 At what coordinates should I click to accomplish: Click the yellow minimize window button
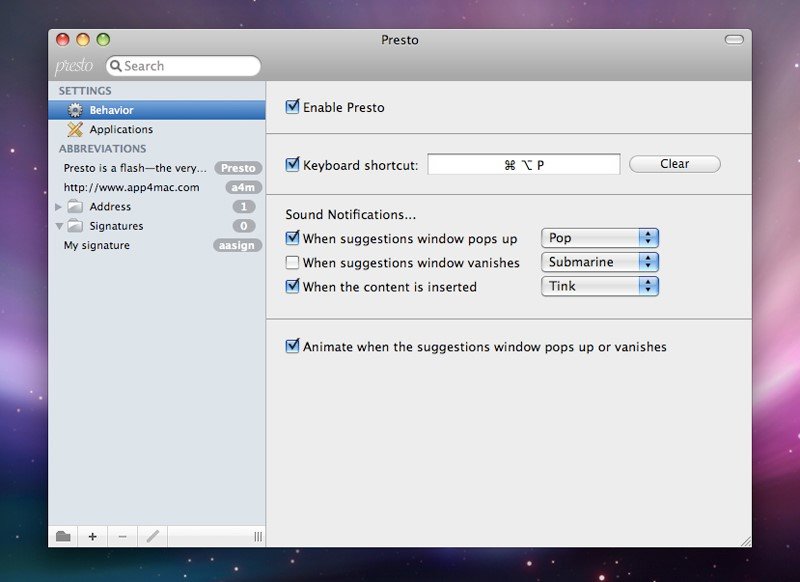[x=83, y=40]
